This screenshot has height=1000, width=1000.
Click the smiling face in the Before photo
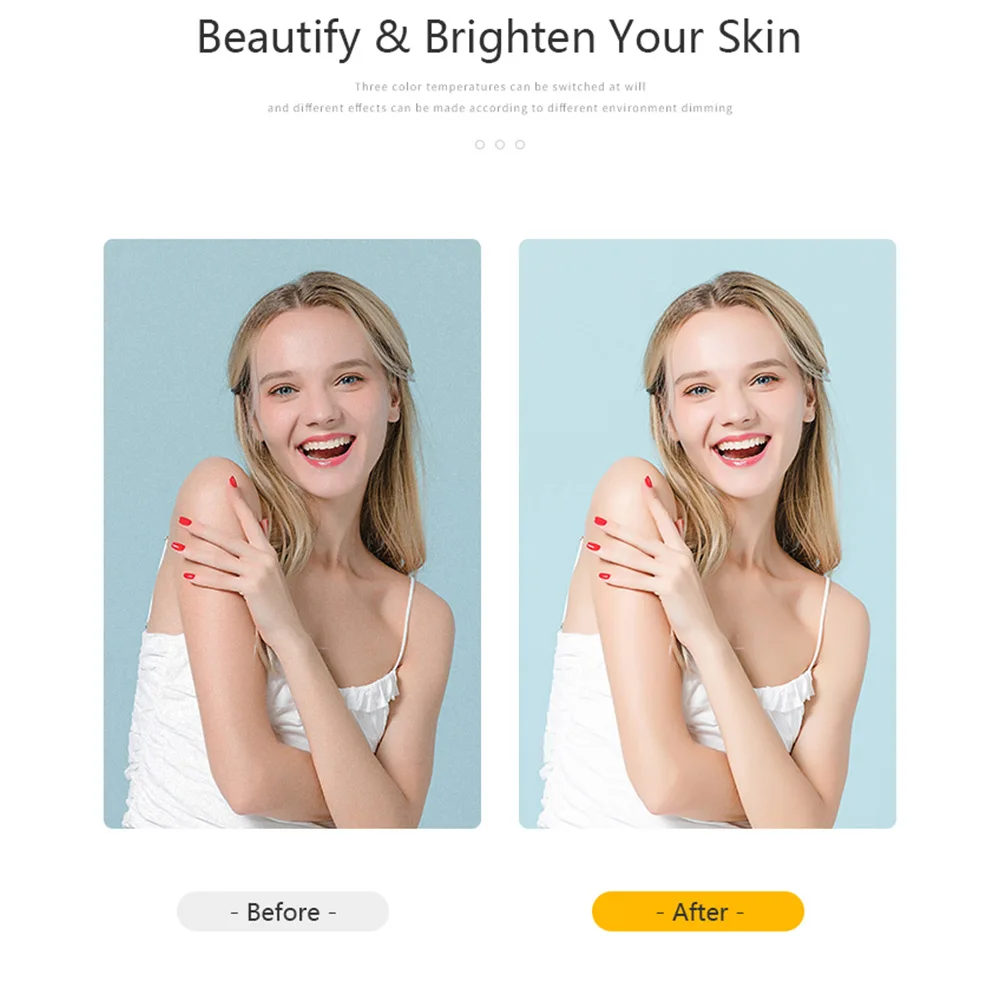[322, 402]
